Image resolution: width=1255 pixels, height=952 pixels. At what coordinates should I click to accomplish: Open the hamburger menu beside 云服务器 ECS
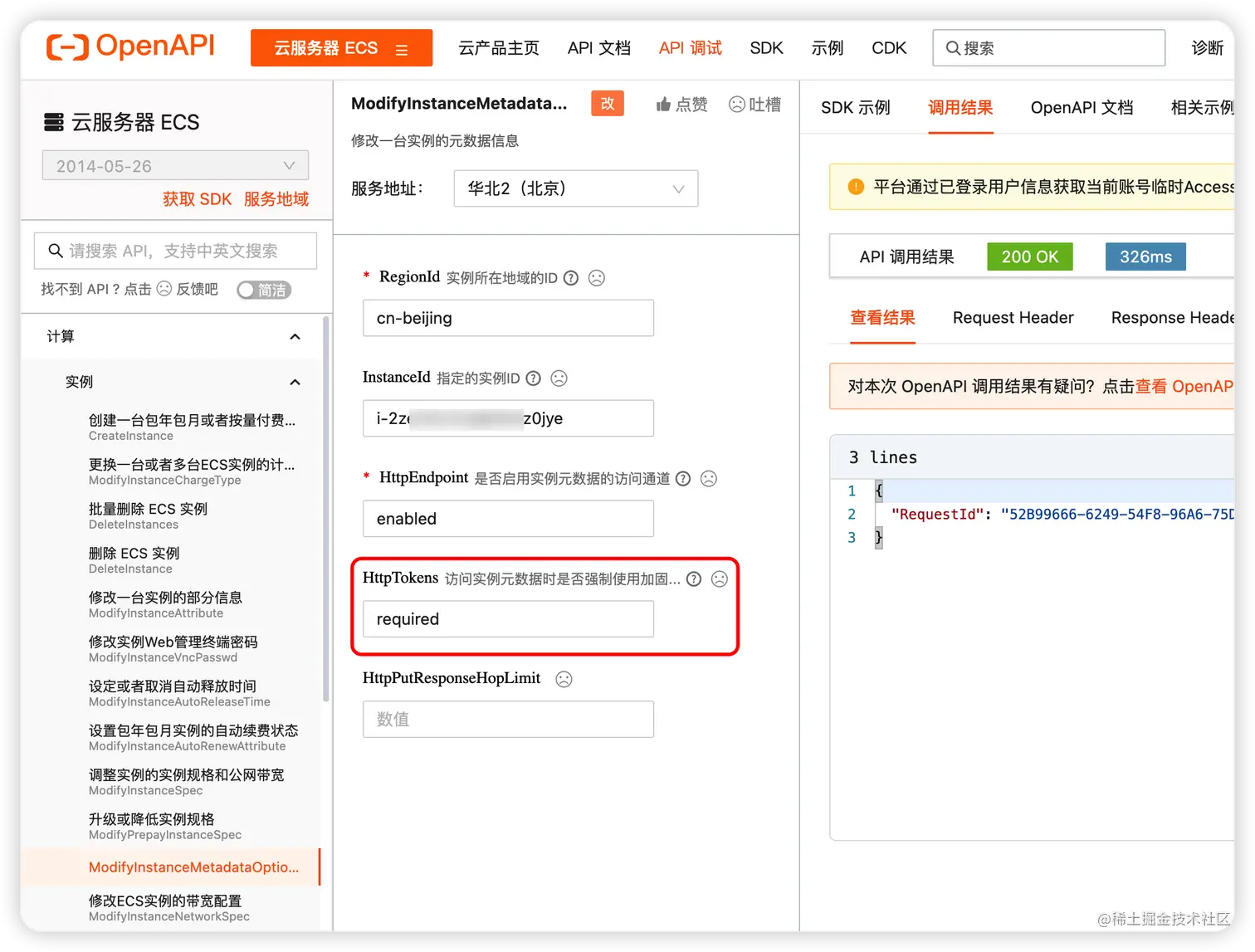(402, 50)
